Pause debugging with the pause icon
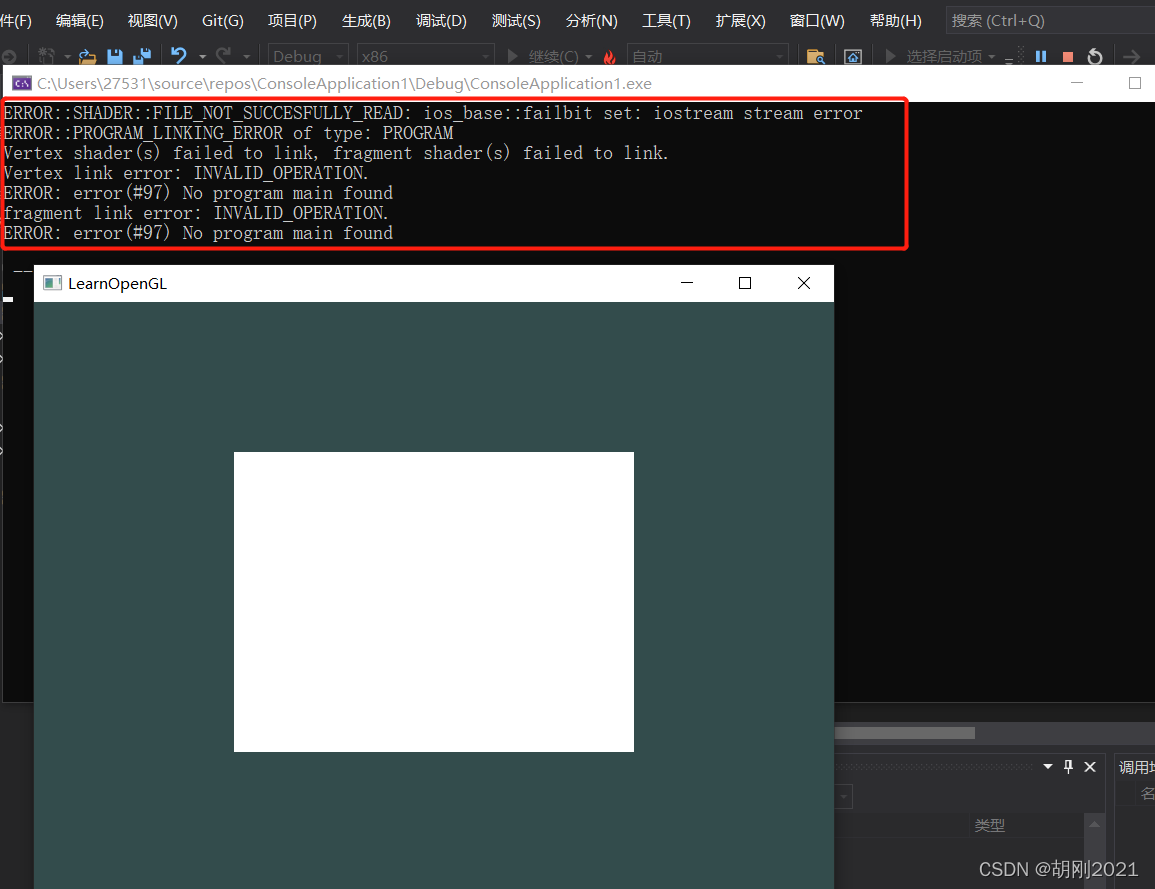 (1041, 56)
